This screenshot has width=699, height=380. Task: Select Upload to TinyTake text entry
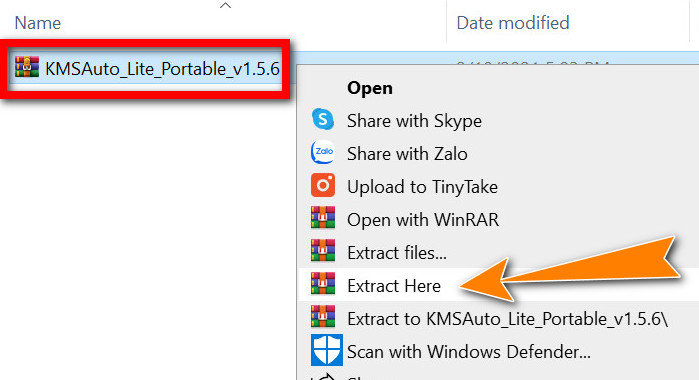point(422,187)
